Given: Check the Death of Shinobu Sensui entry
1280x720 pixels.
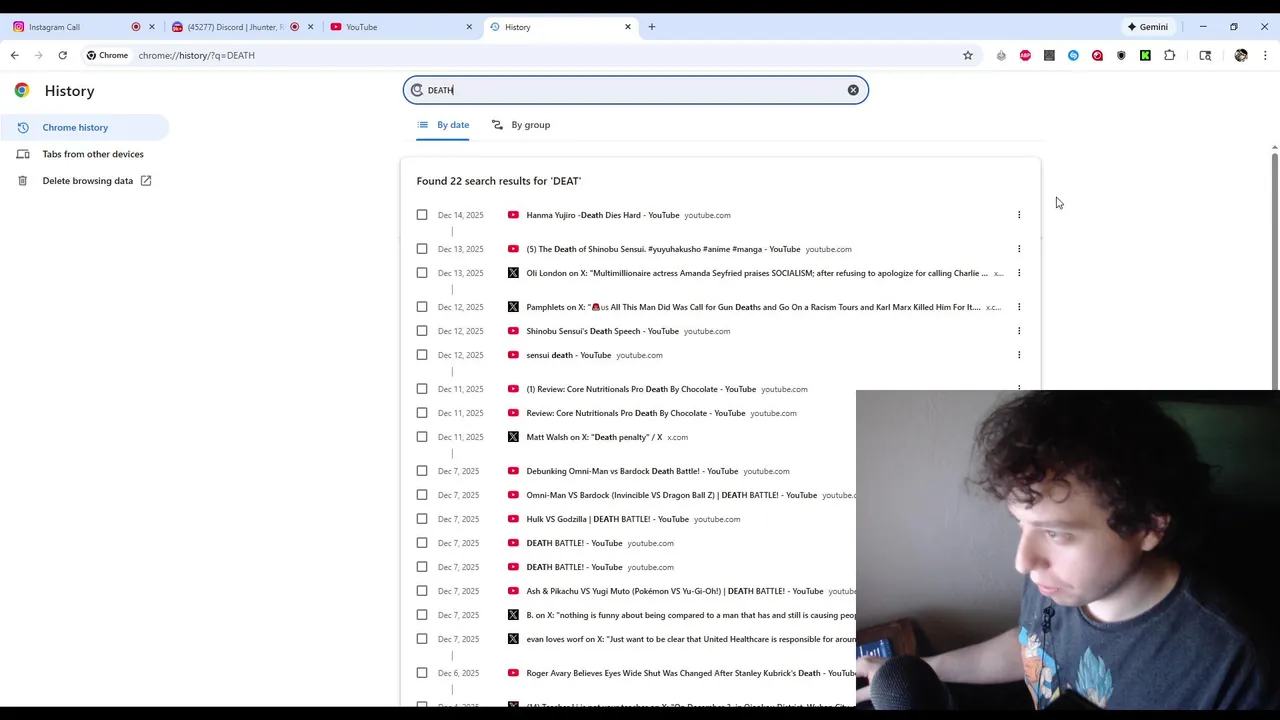Looking at the screenshot, I should coord(422,249).
